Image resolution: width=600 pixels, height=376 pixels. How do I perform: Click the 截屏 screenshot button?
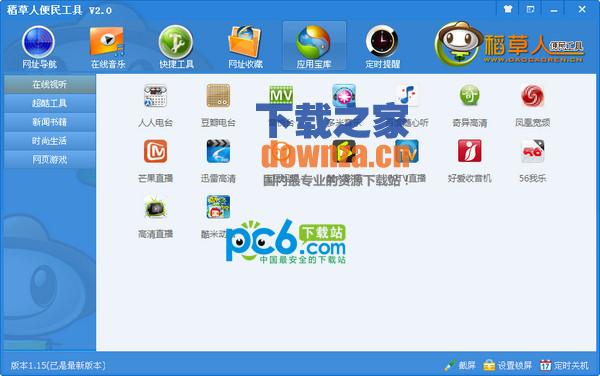click(460, 365)
